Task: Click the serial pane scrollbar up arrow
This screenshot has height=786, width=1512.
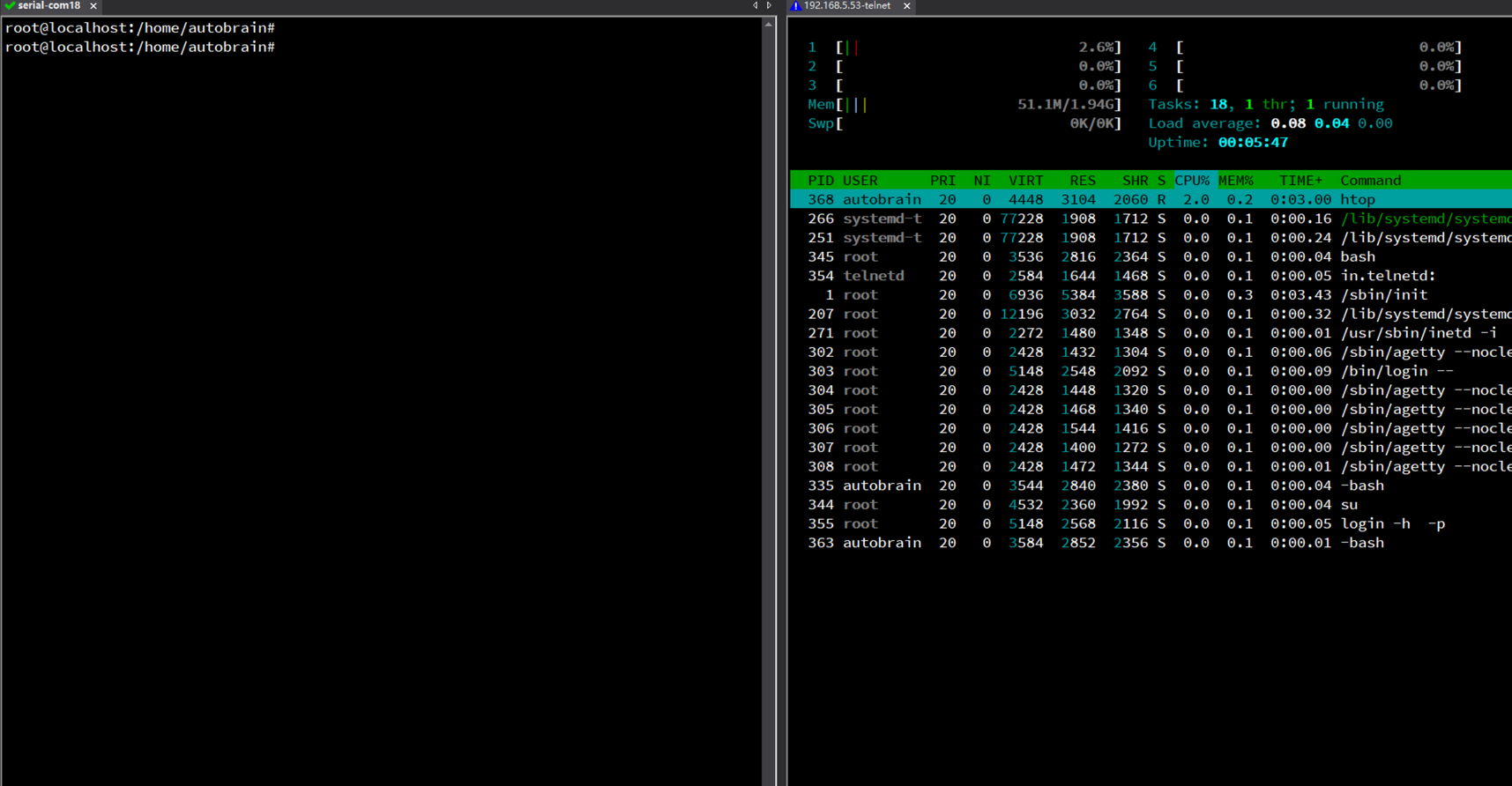Action: [769, 25]
